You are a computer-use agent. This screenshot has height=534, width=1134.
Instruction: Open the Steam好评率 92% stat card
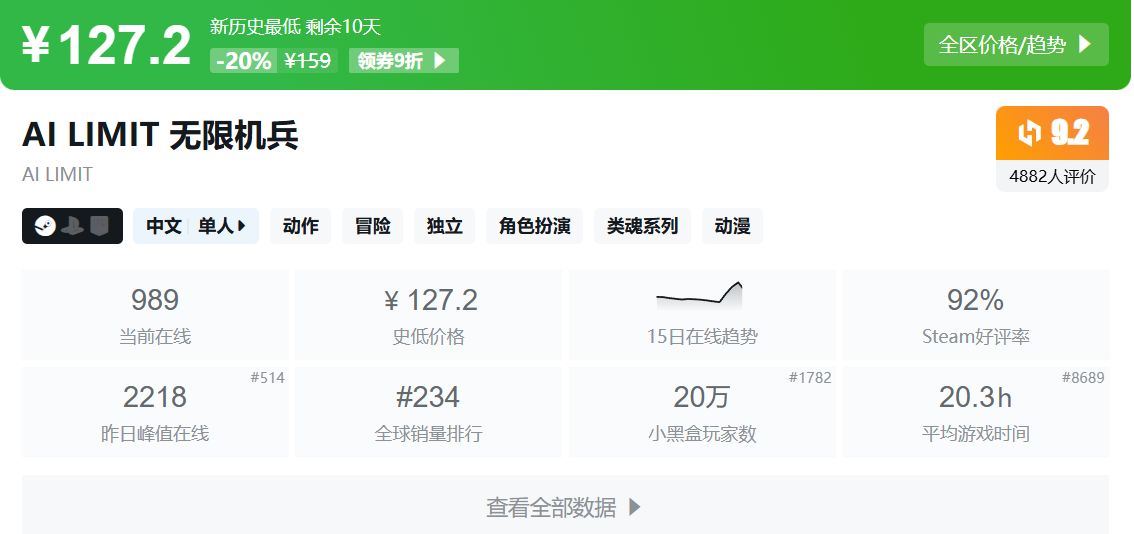[976, 315]
